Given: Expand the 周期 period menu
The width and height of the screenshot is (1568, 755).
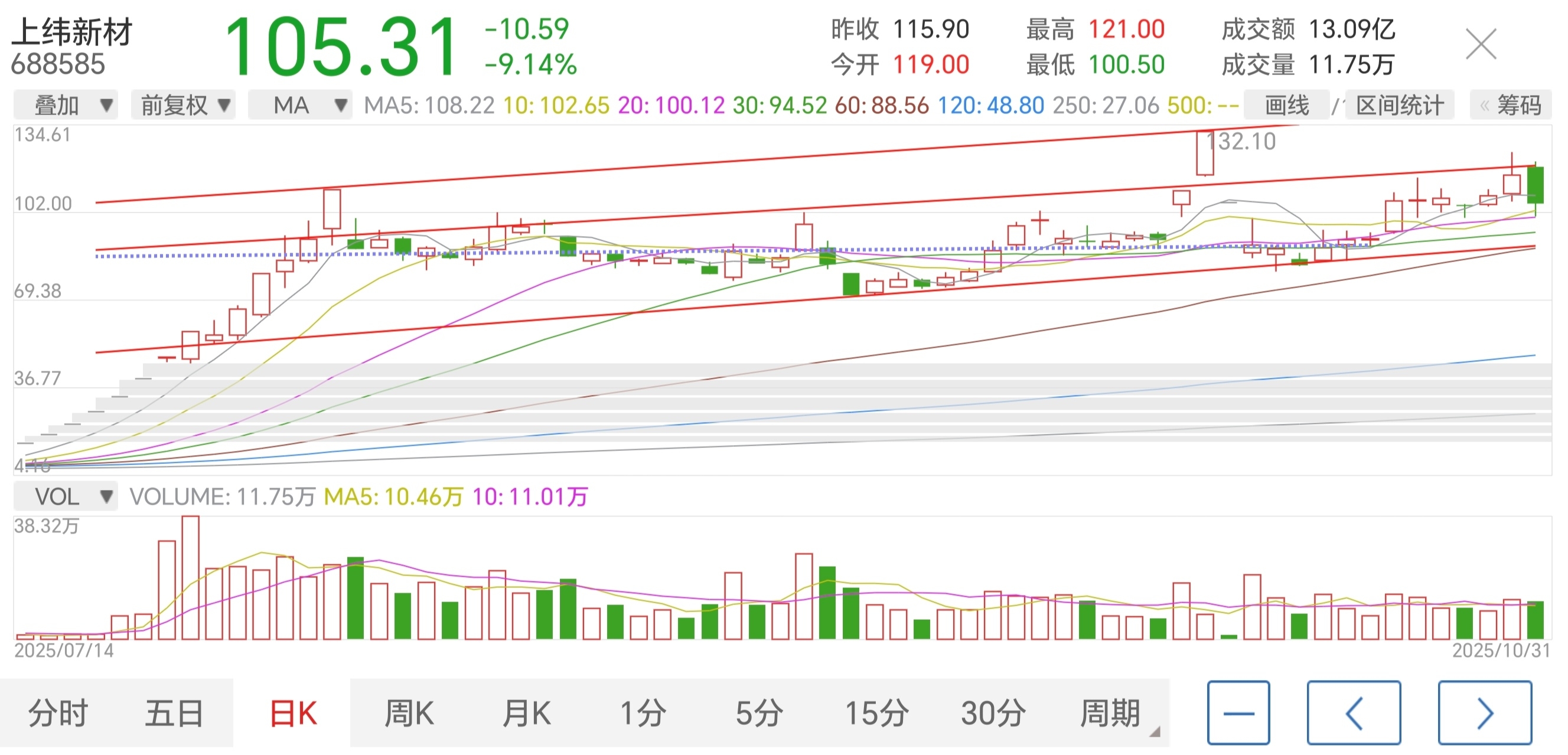Looking at the screenshot, I should (x=1111, y=712).
